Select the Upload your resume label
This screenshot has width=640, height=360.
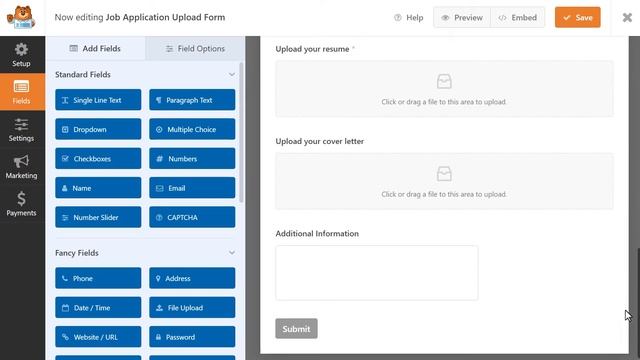point(312,49)
